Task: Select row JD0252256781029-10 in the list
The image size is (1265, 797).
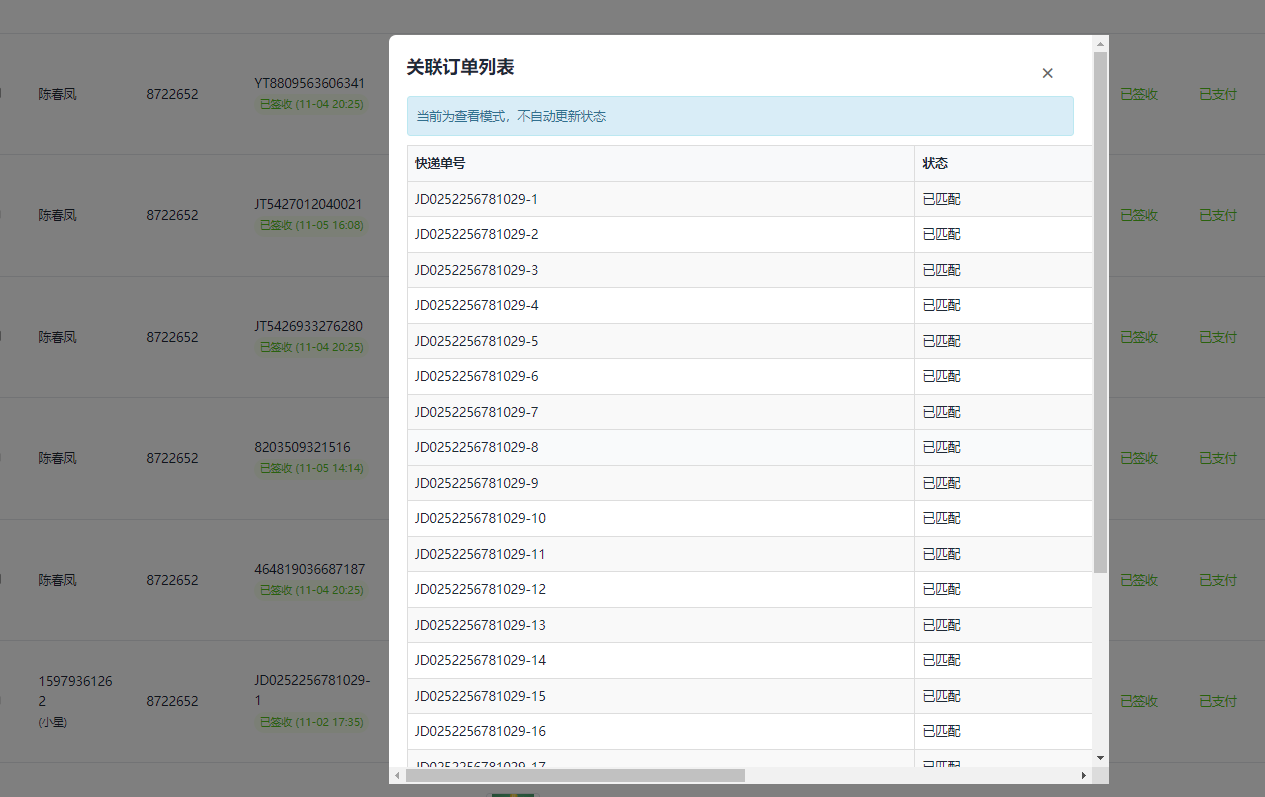Action: click(x=480, y=518)
